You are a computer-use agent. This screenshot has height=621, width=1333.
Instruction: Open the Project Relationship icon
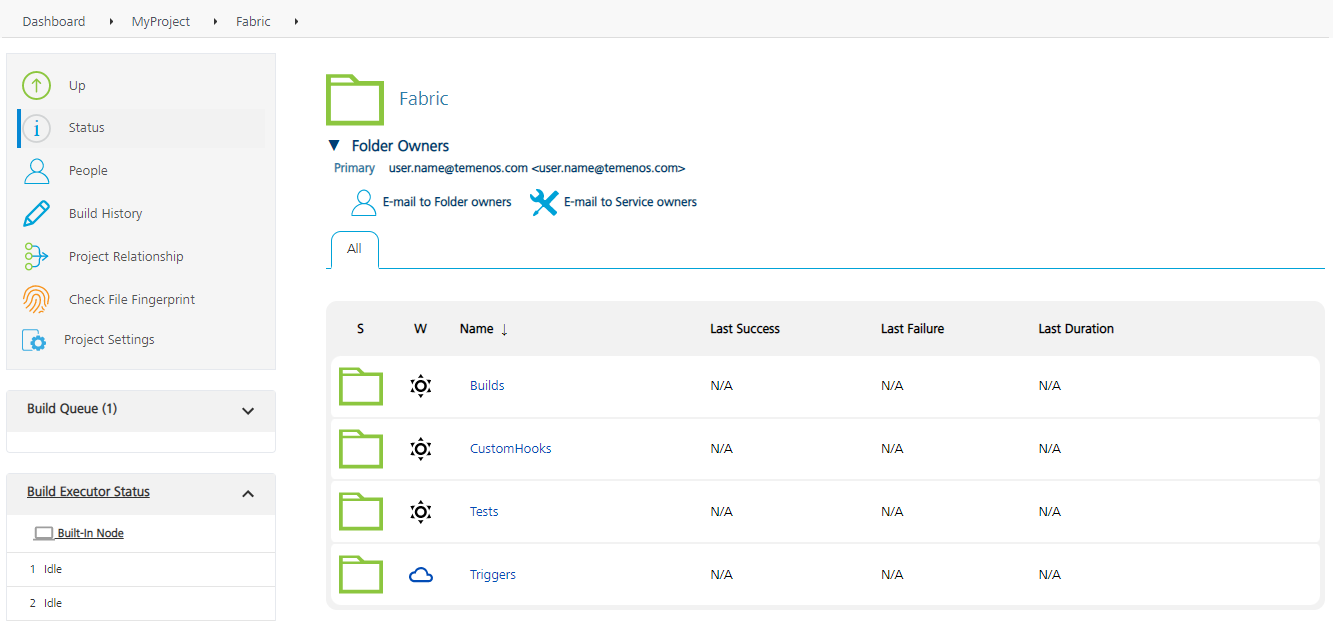pos(37,257)
